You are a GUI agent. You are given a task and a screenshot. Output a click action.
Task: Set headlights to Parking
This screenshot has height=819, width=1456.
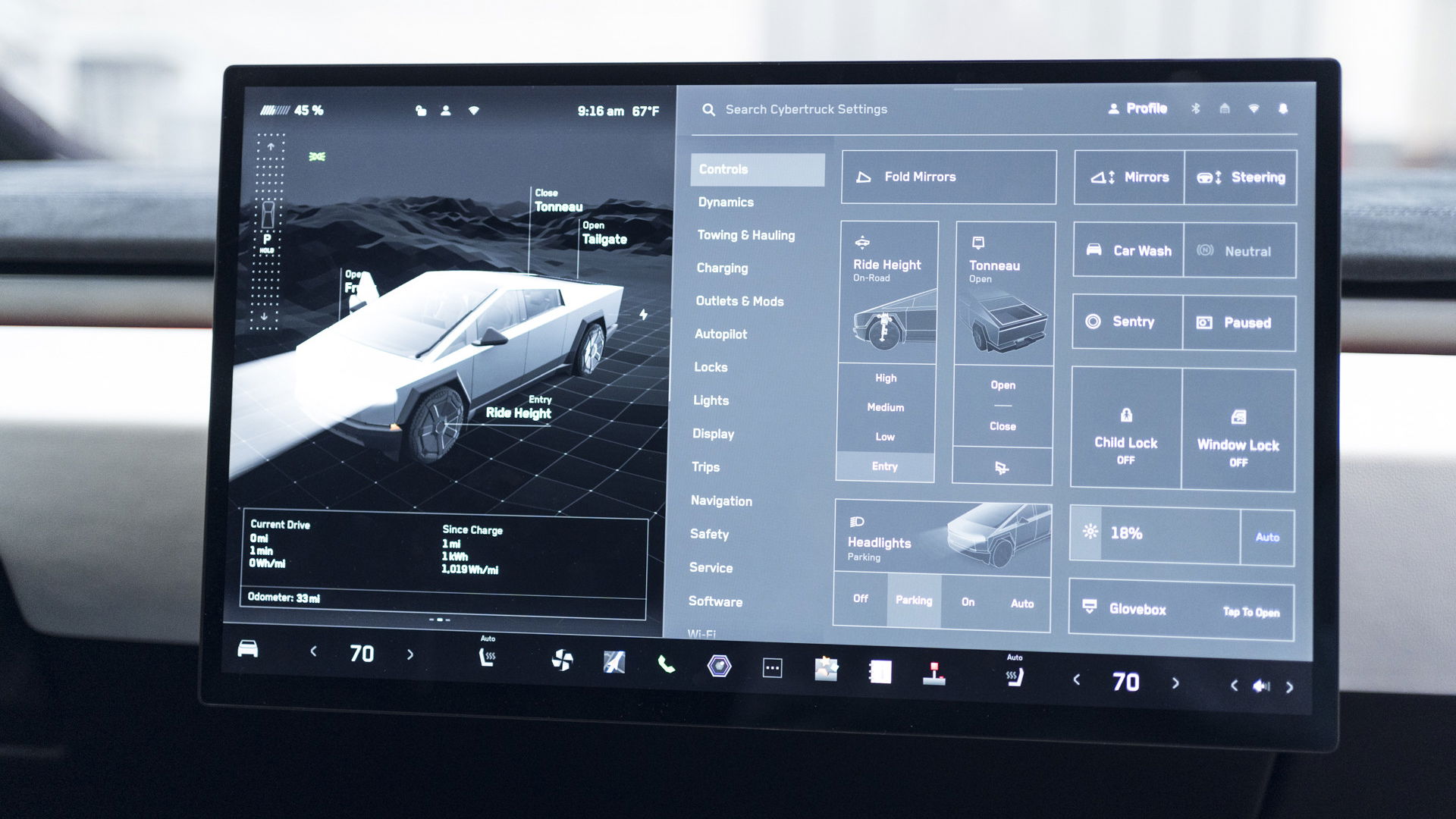pyautogui.click(x=914, y=600)
